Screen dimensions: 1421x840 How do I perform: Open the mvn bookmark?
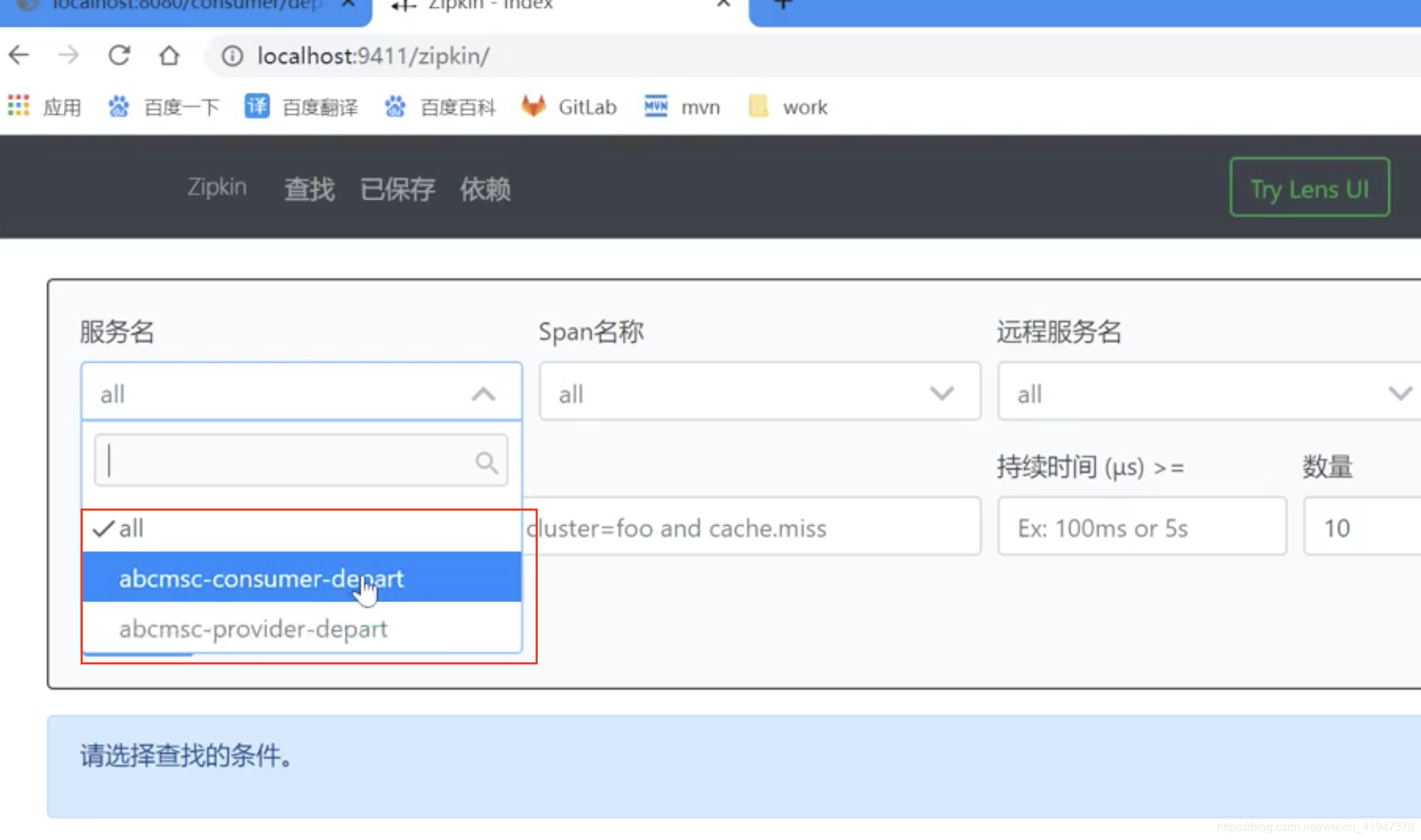click(681, 107)
